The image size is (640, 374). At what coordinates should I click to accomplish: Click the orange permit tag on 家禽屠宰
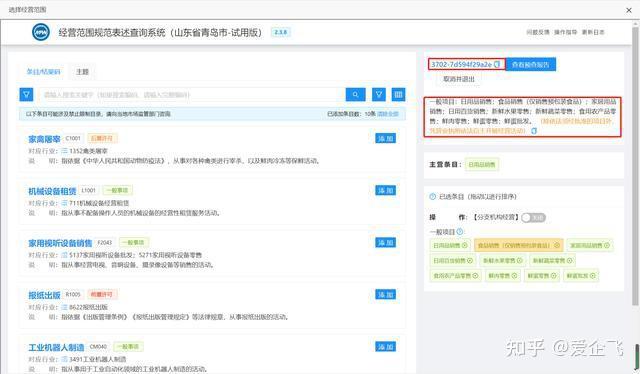(102, 138)
